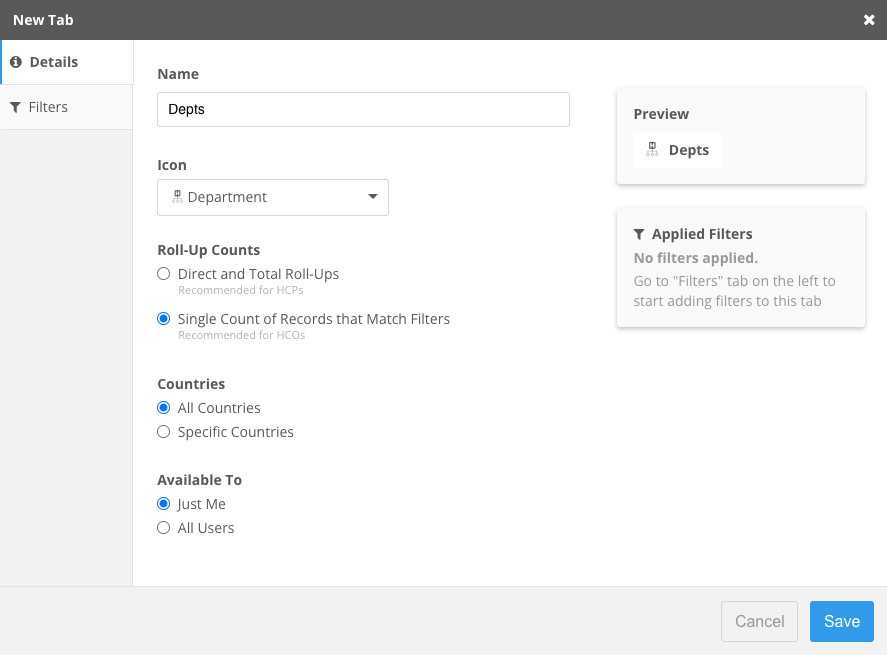Click the Applied Filters funnel icon
Image resolution: width=887 pixels, height=655 pixels.
pyautogui.click(x=640, y=234)
